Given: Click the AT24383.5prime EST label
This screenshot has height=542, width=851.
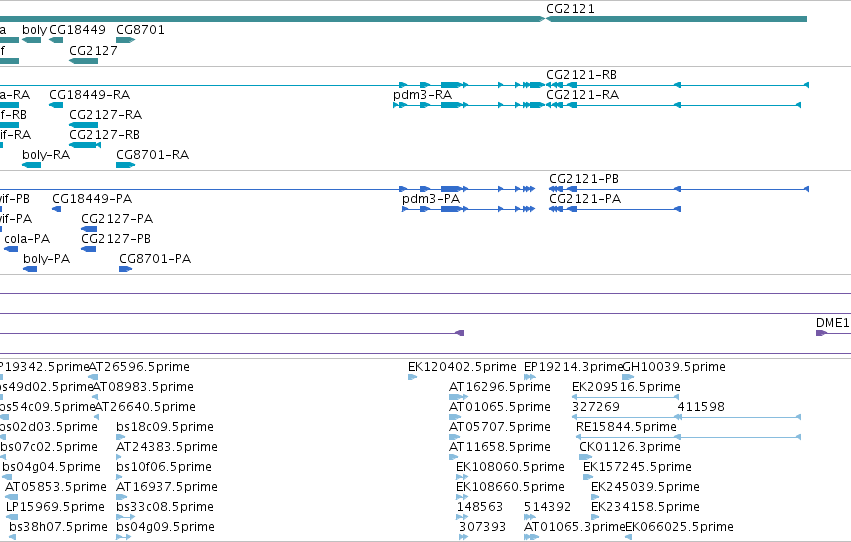Looking at the screenshot, I should pyautogui.click(x=167, y=447).
